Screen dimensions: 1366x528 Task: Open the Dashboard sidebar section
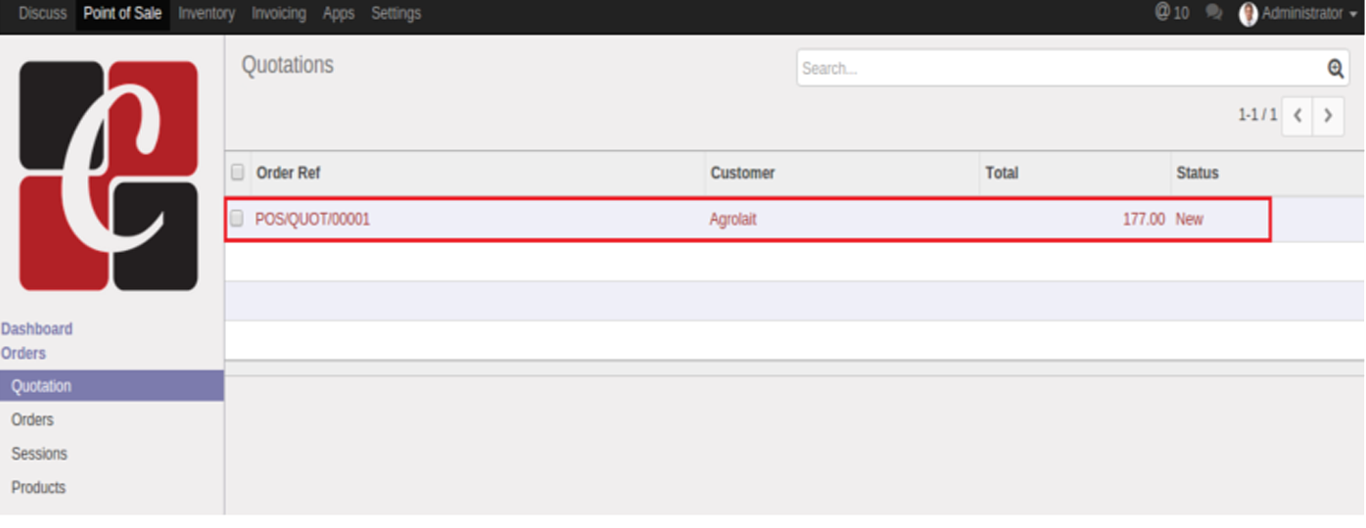point(37,329)
